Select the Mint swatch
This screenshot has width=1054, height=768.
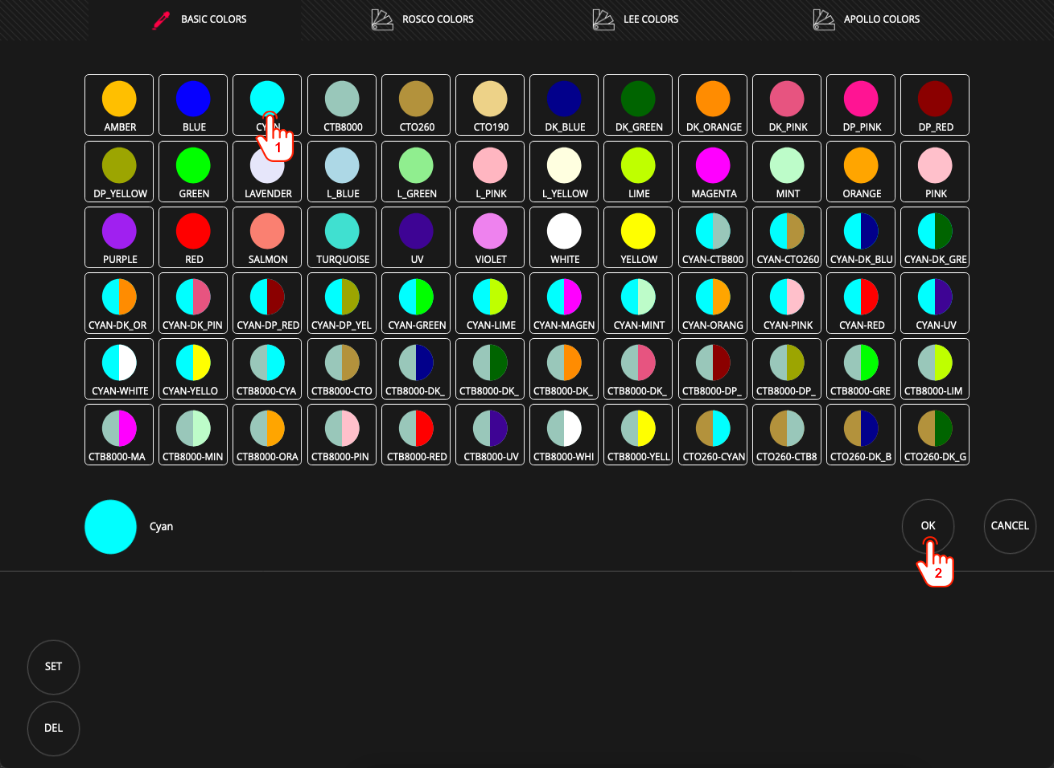pos(786,171)
